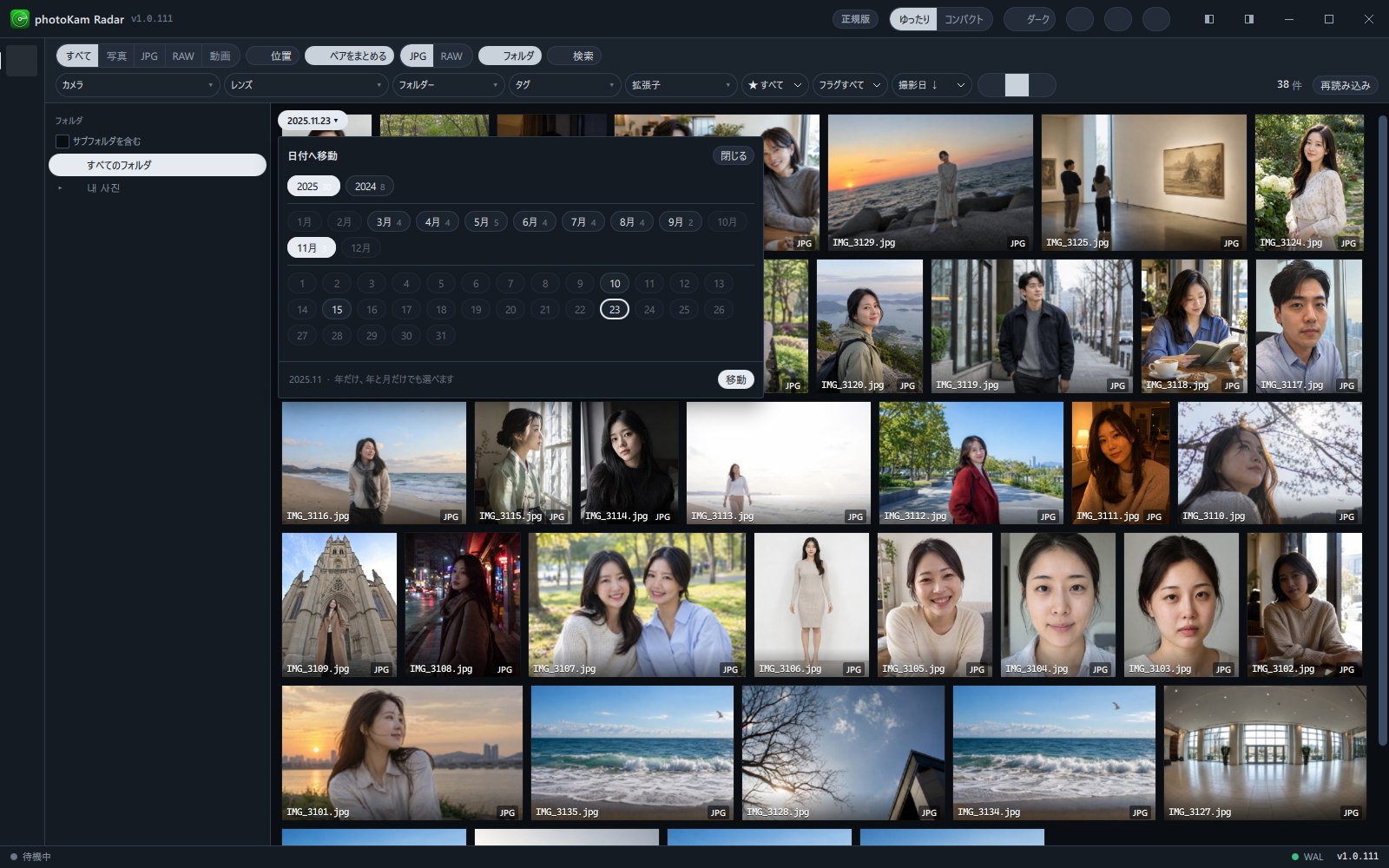Open thumbnail IMG_3109.jpg

coord(339,605)
